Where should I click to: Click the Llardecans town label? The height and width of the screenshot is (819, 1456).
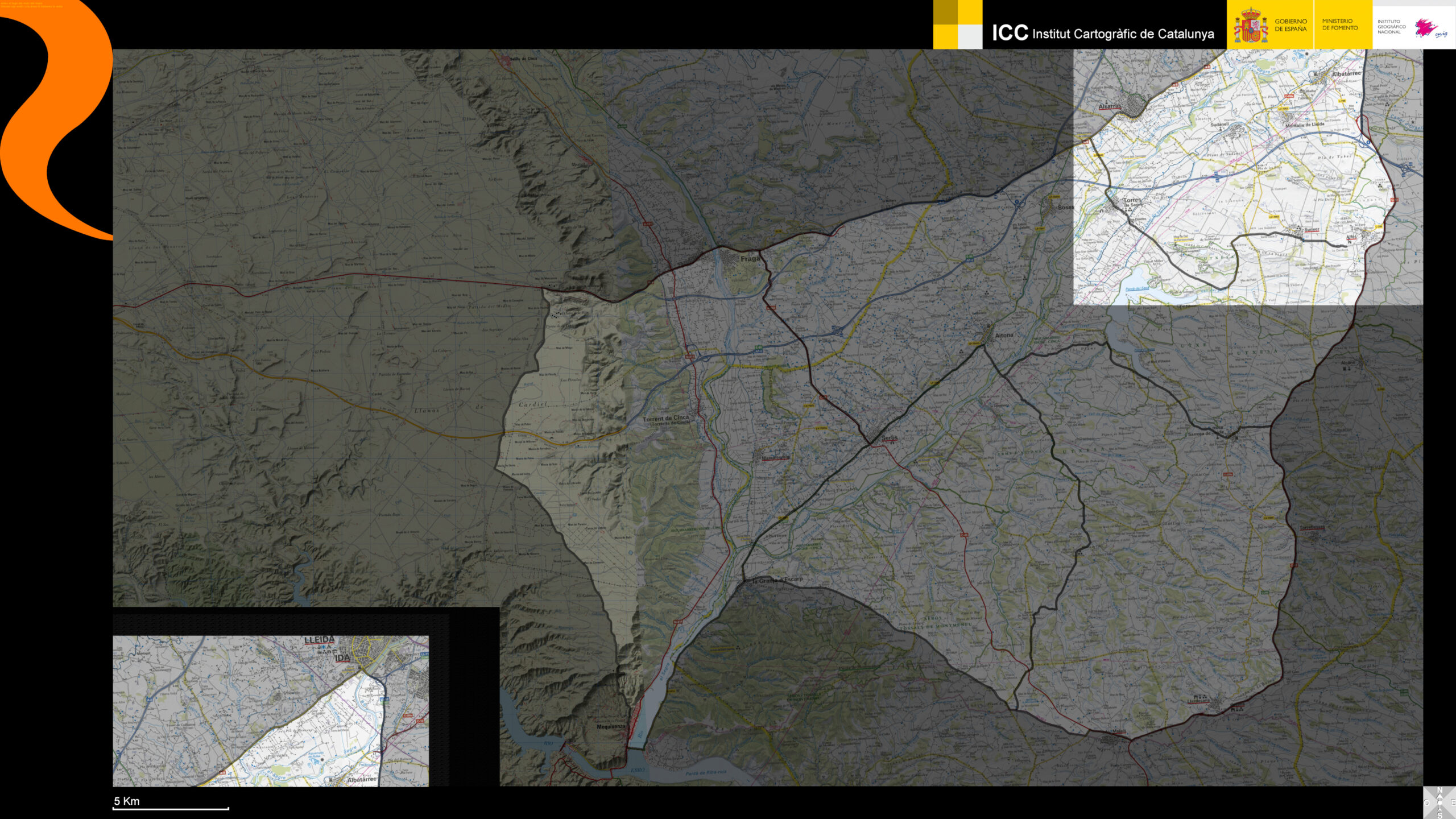pyautogui.click(x=1198, y=701)
